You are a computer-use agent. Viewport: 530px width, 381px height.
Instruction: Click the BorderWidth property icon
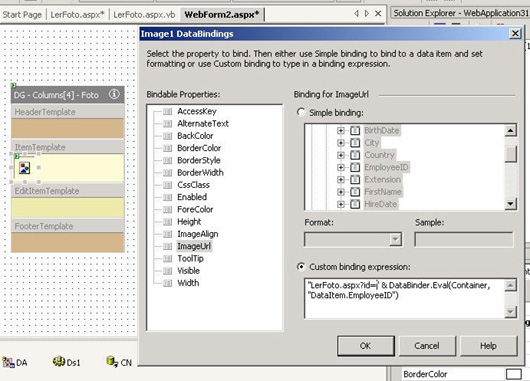pyautogui.click(x=167, y=173)
